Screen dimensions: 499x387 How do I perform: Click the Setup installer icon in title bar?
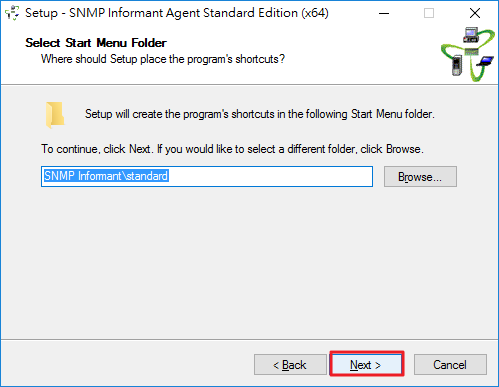12,13
